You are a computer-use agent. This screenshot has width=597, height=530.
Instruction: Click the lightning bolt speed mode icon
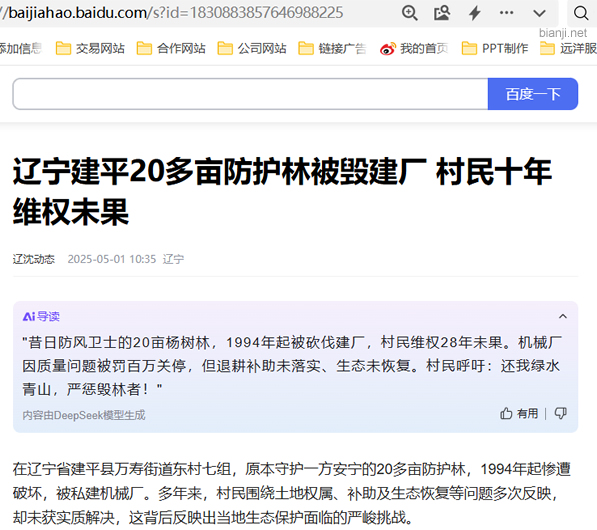click(x=474, y=13)
